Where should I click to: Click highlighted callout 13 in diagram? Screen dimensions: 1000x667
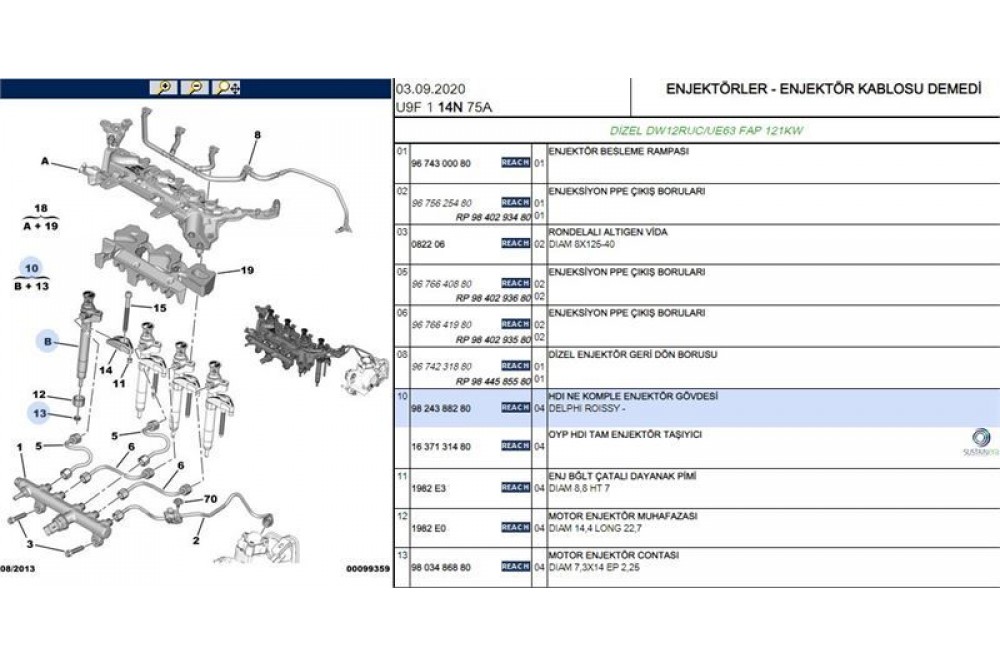(x=40, y=413)
